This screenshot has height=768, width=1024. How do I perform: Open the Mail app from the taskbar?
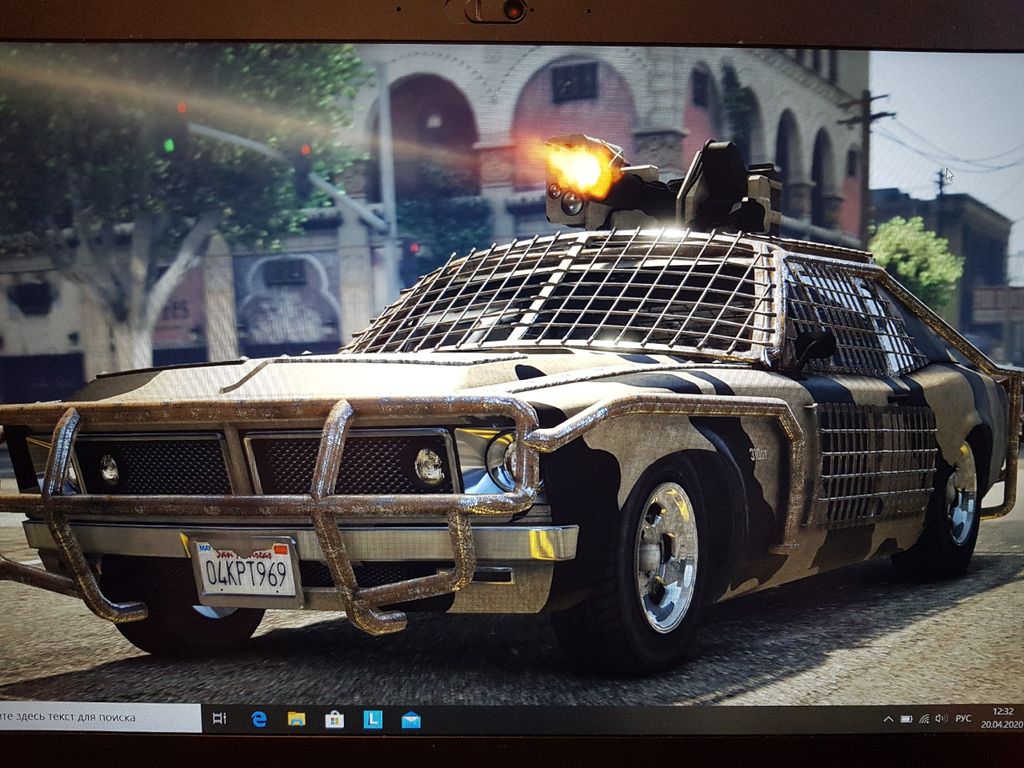pyautogui.click(x=411, y=719)
